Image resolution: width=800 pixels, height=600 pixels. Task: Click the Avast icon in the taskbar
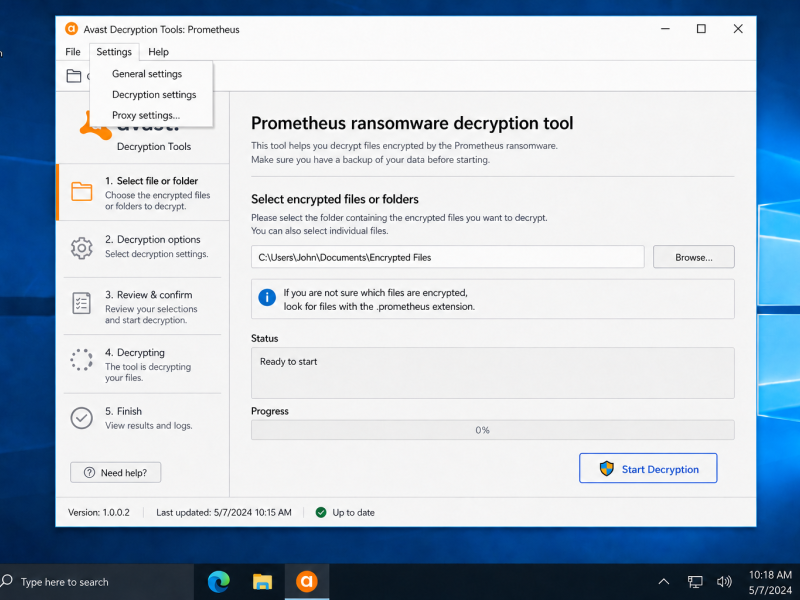pyautogui.click(x=307, y=582)
